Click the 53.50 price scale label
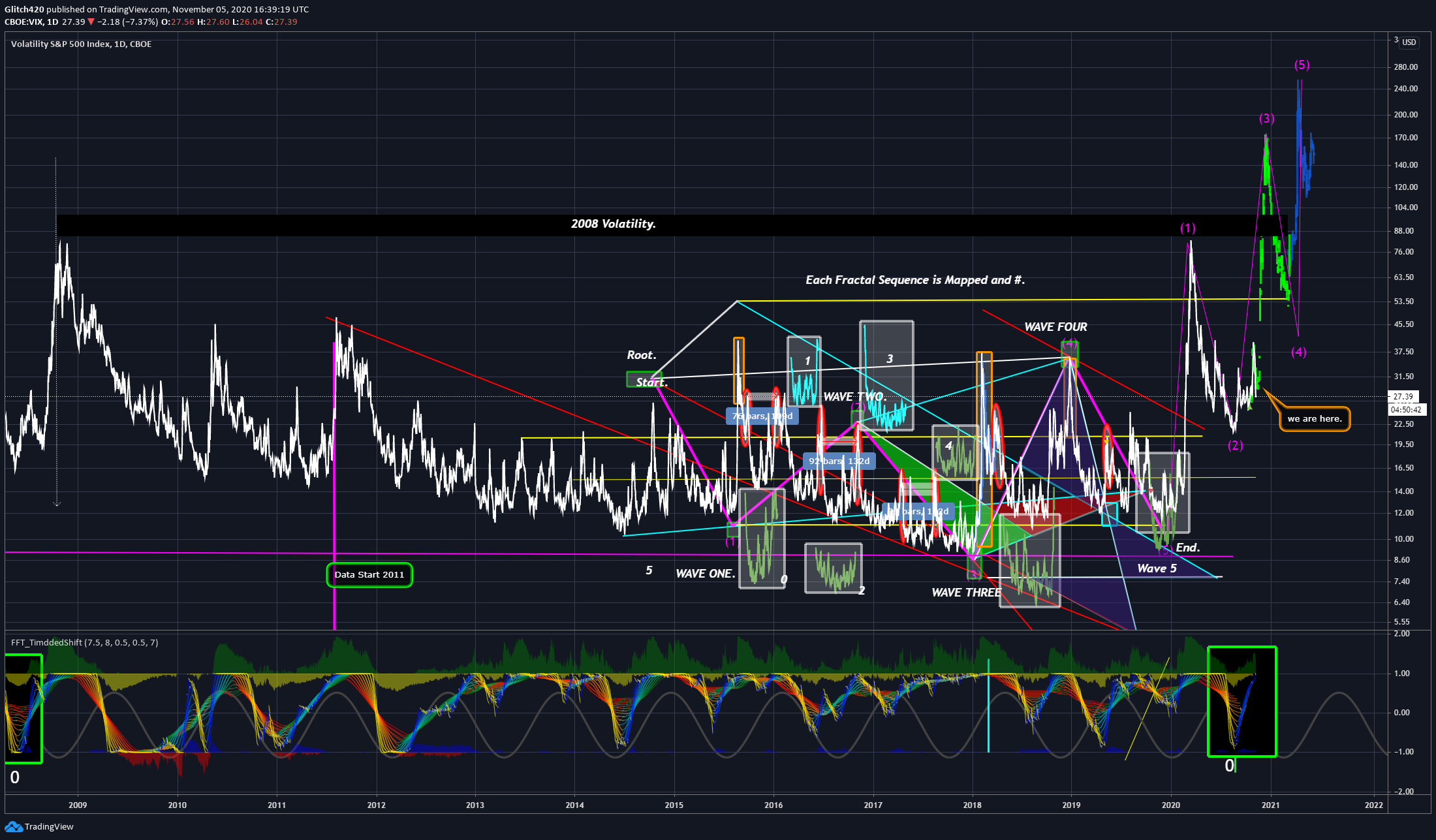Viewport: 1436px width, 840px height. click(1404, 302)
